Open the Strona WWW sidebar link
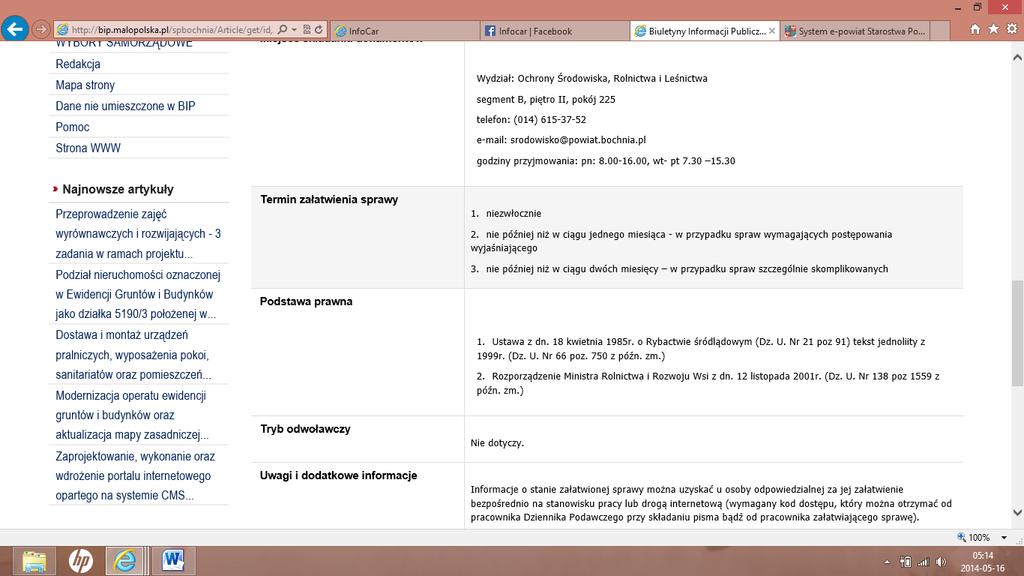This screenshot has height=576, width=1024. pyautogui.click(x=88, y=148)
